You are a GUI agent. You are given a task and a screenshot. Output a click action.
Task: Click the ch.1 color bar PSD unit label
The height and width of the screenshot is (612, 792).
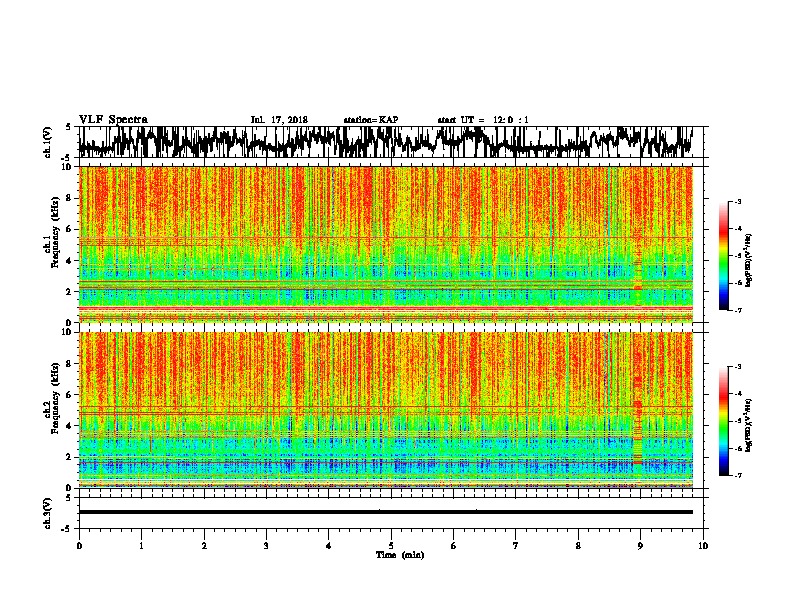point(749,260)
